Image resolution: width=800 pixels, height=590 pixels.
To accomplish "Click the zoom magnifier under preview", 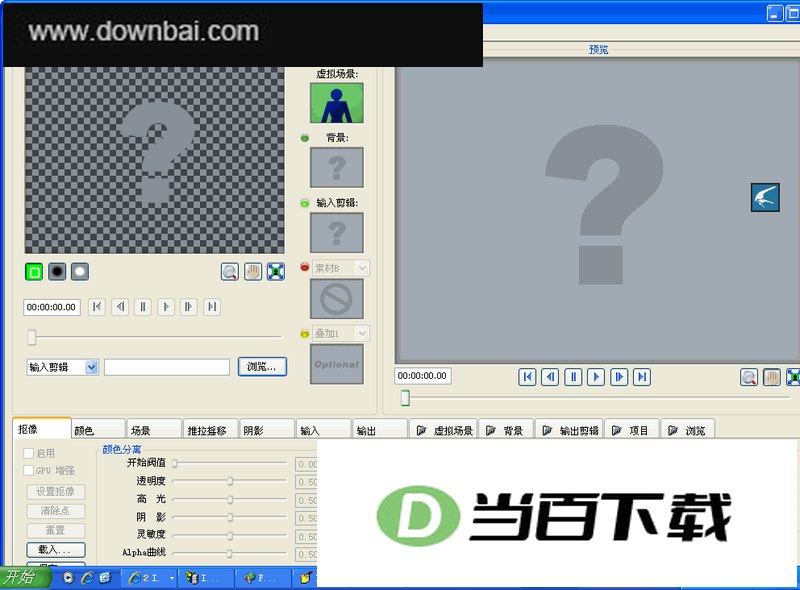I will pos(748,378).
